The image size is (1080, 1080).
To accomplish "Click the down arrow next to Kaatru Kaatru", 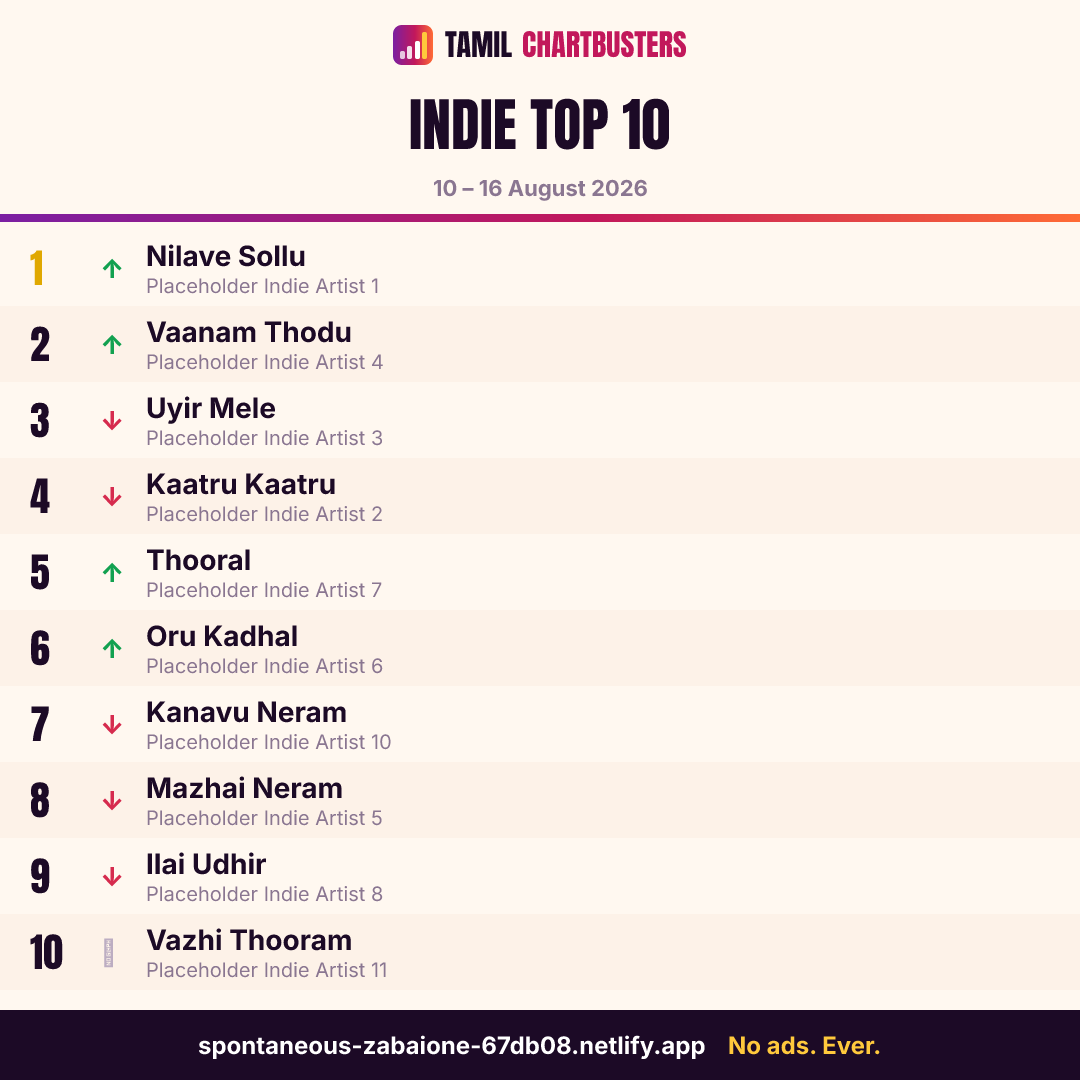I will point(112,496).
